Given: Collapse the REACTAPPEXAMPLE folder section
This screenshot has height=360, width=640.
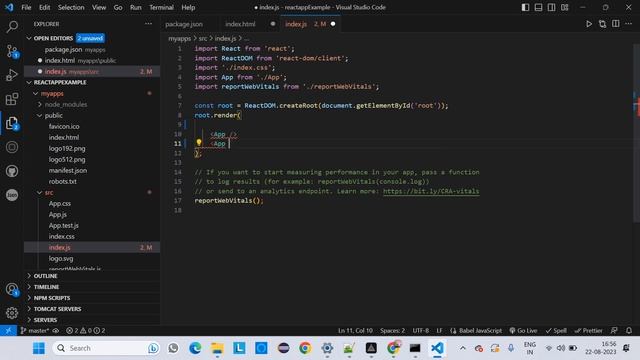Looking at the screenshot, I should click(29, 82).
